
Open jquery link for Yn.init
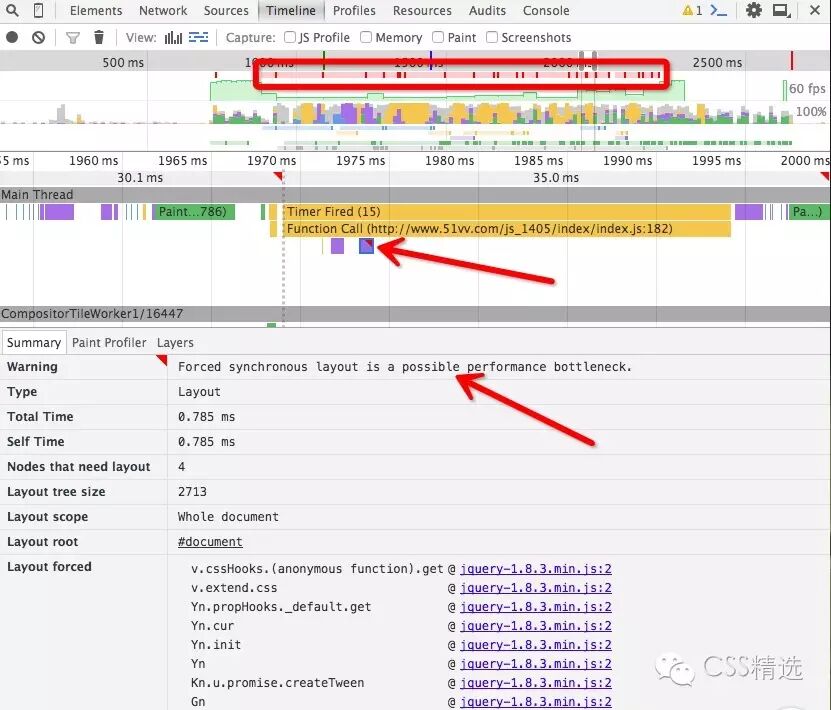[535, 645]
